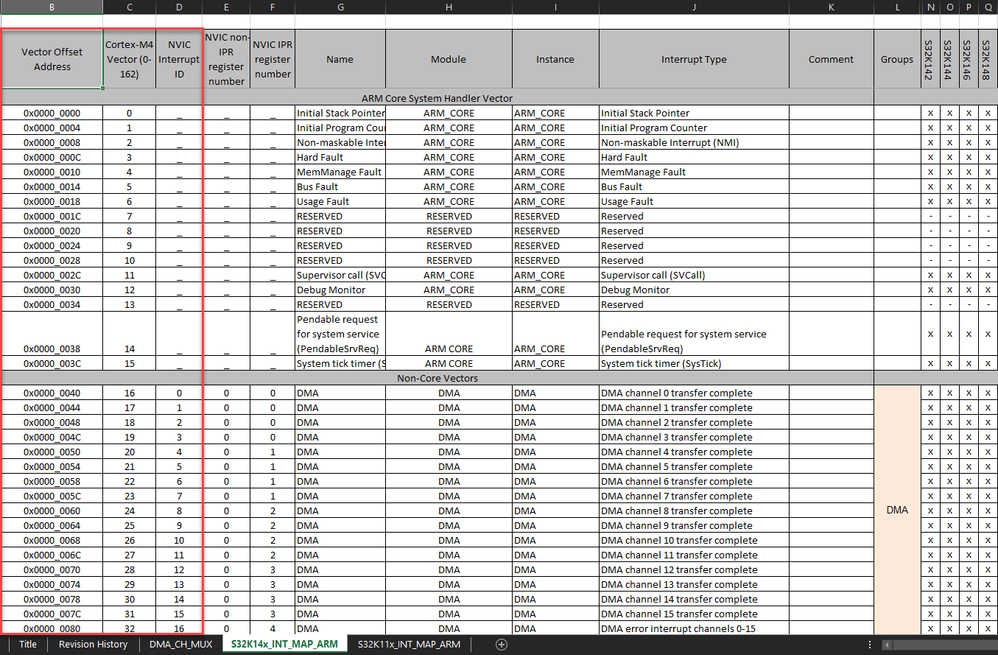Click the Interrupt Type header cell
998x655 pixels.
694,59
